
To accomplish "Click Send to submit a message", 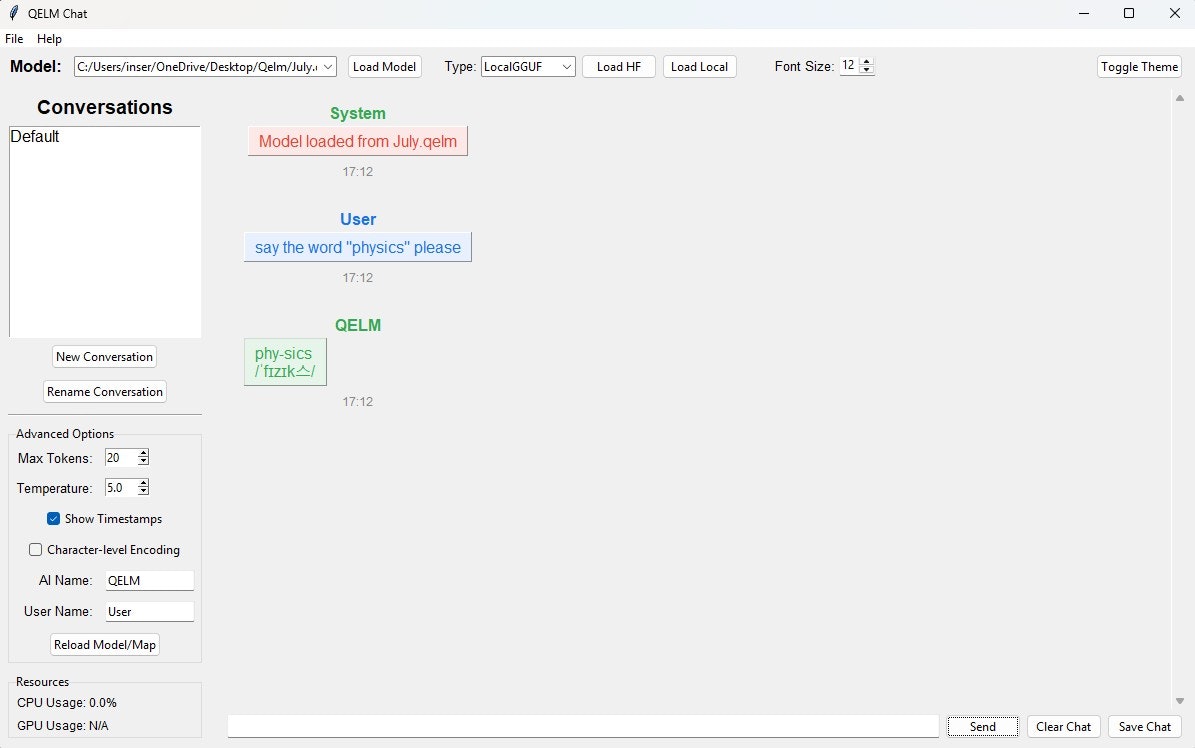I will [x=982, y=726].
